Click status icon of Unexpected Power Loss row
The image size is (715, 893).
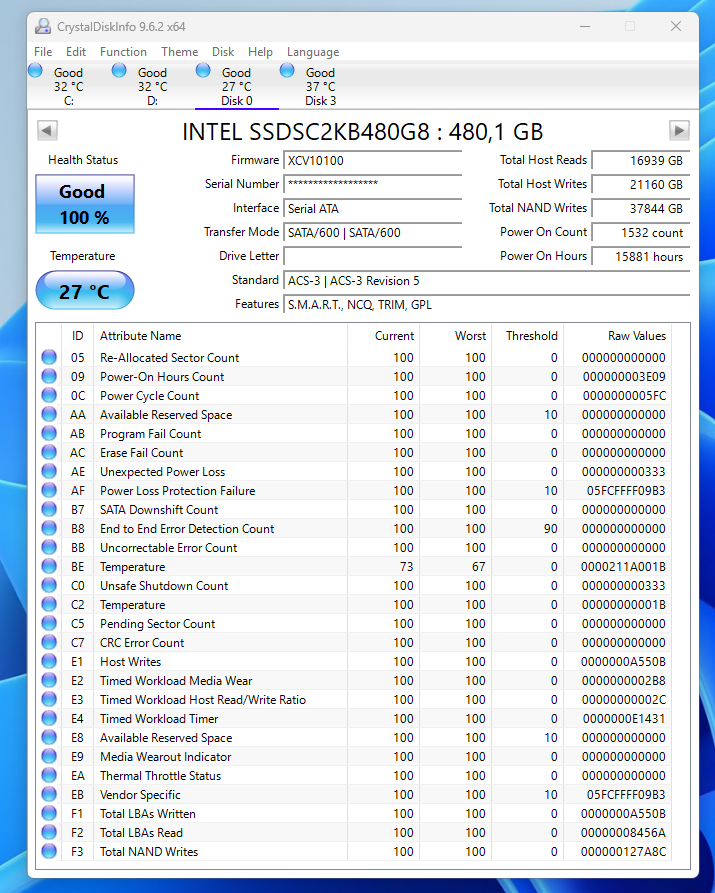[49, 471]
